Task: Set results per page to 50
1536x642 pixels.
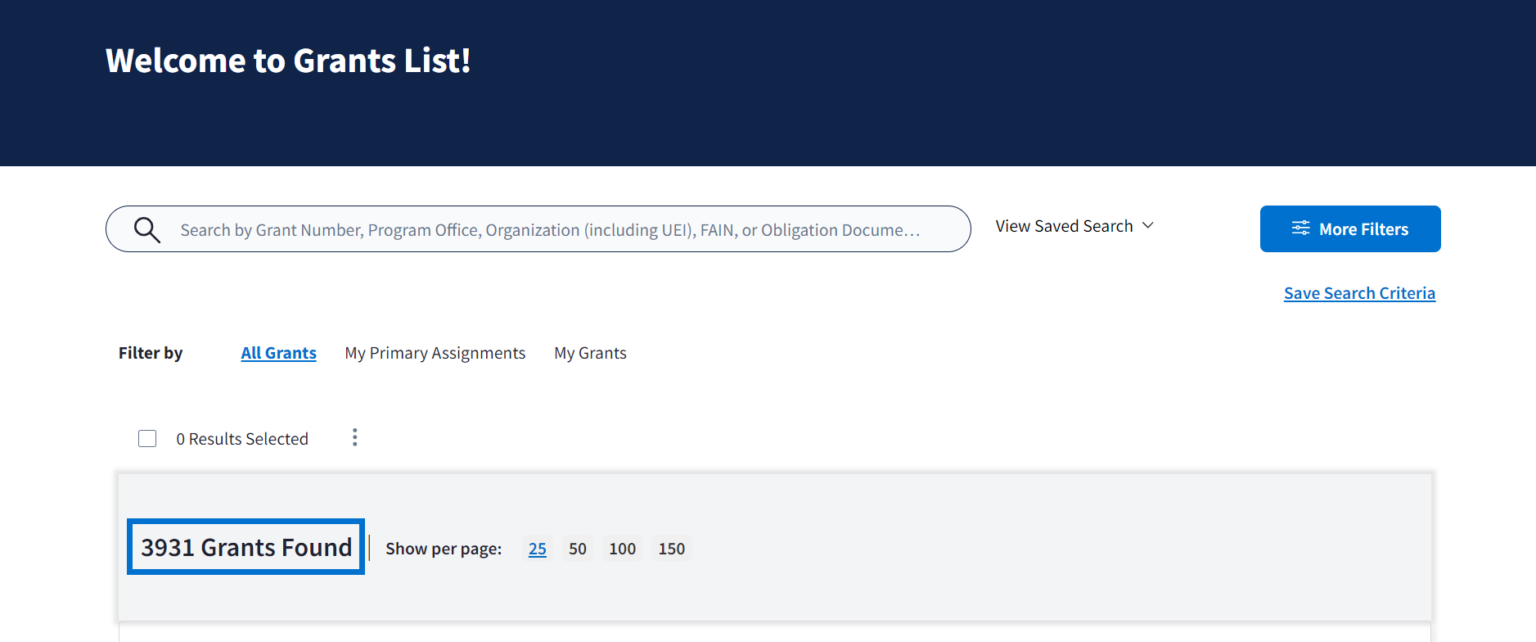Action: coord(577,548)
